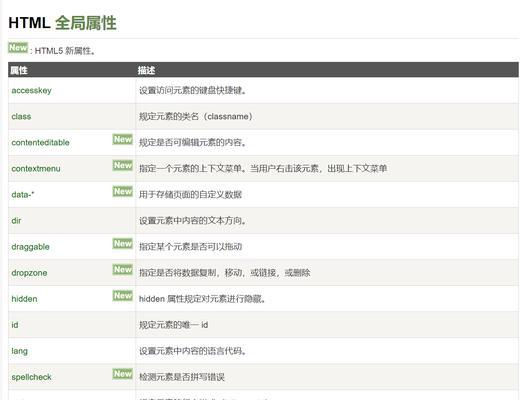Click the description 规定元素的唯一 id
This screenshot has height=400, width=522.
[x=173, y=325]
